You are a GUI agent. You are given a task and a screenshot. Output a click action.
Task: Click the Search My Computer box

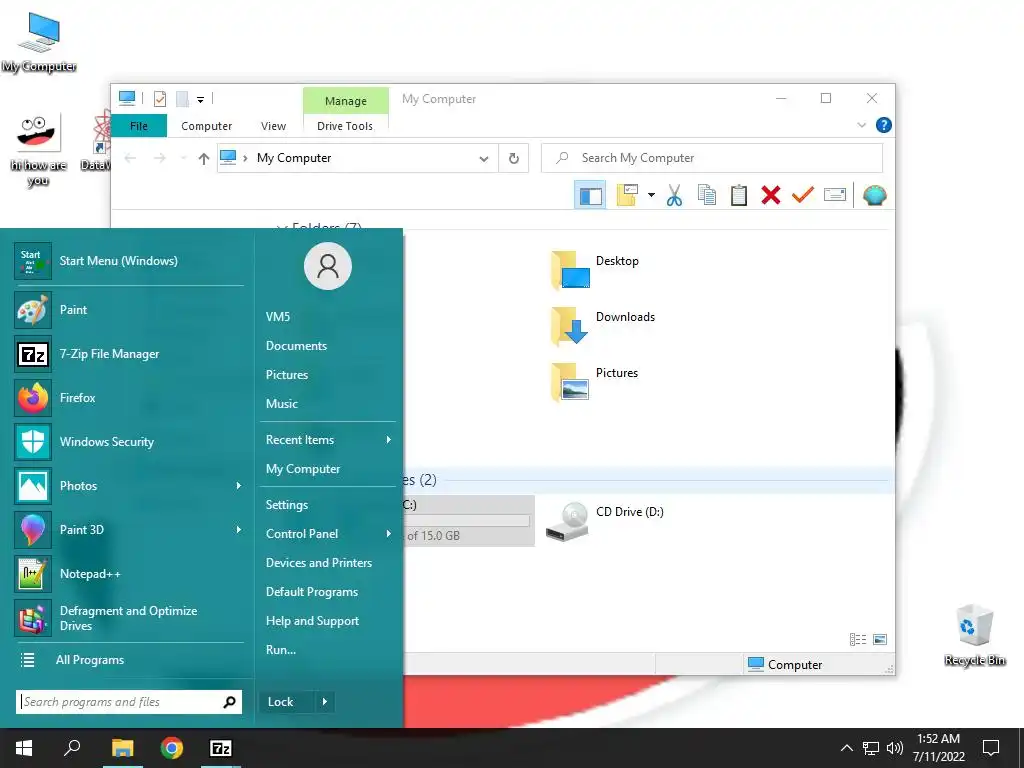click(712, 158)
